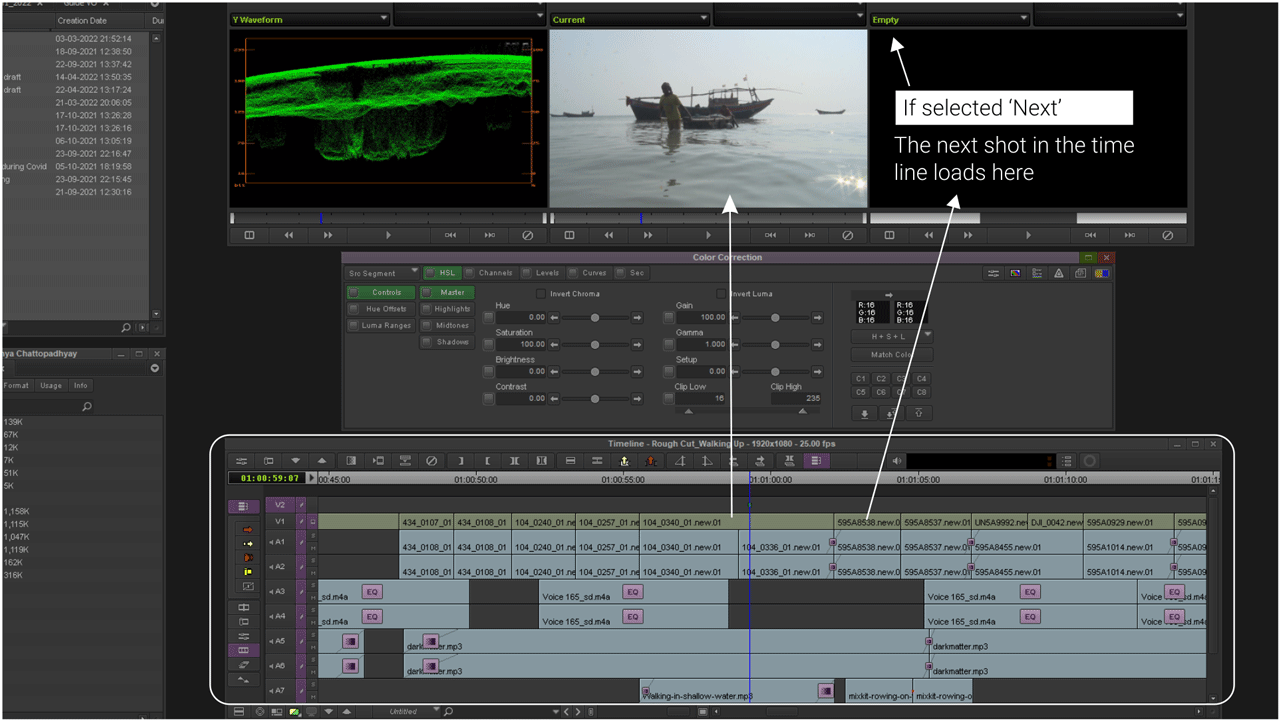Select the yellow Splice-in arrow icon
1280x721 pixels.
(625, 460)
